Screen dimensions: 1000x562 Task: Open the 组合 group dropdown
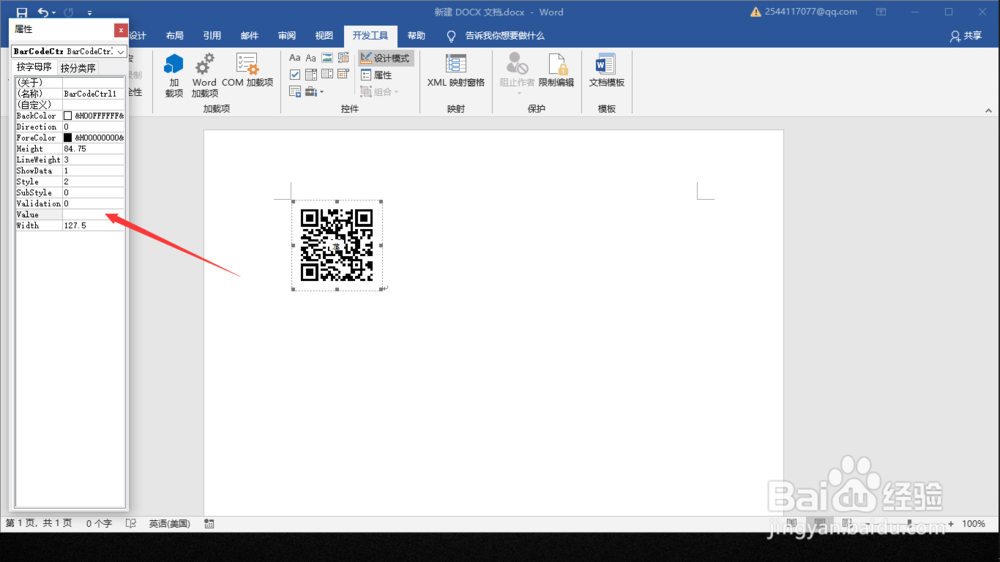pos(379,92)
